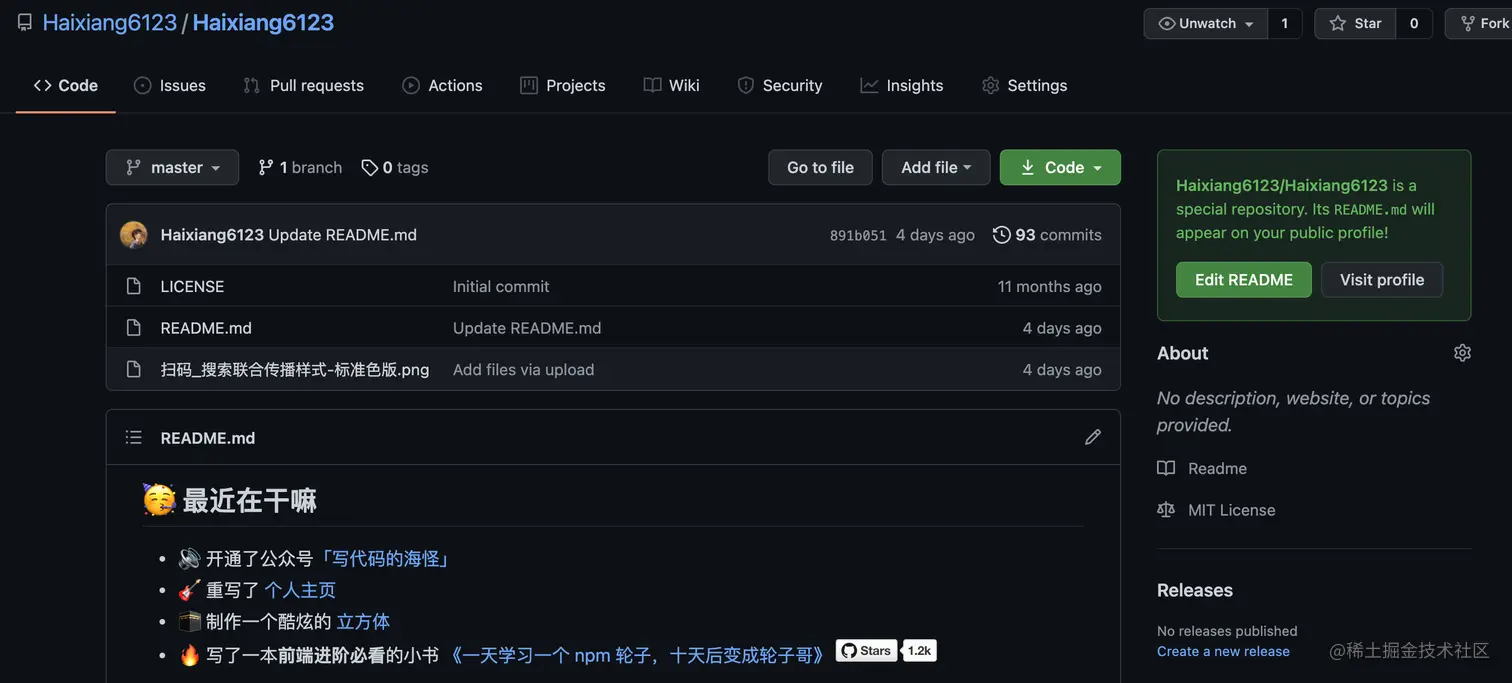Click the Go to file button
Image resolution: width=1512 pixels, height=683 pixels.
pos(820,167)
